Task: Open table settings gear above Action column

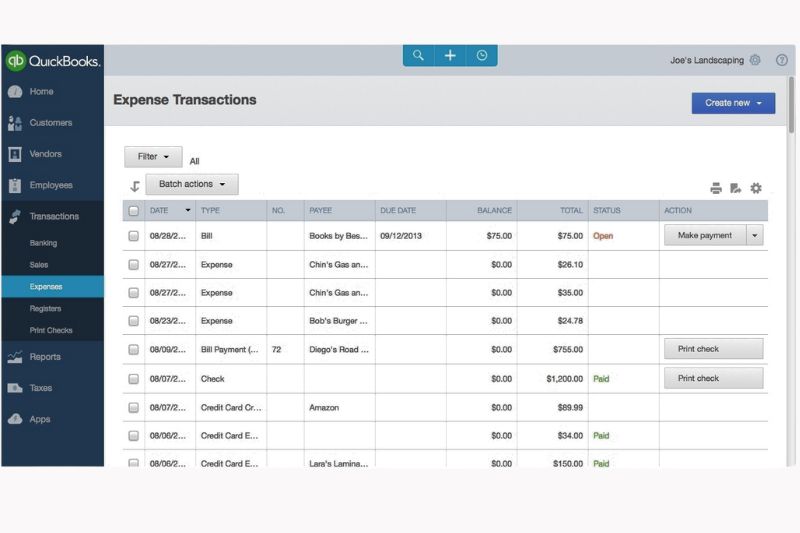Action: pos(756,188)
